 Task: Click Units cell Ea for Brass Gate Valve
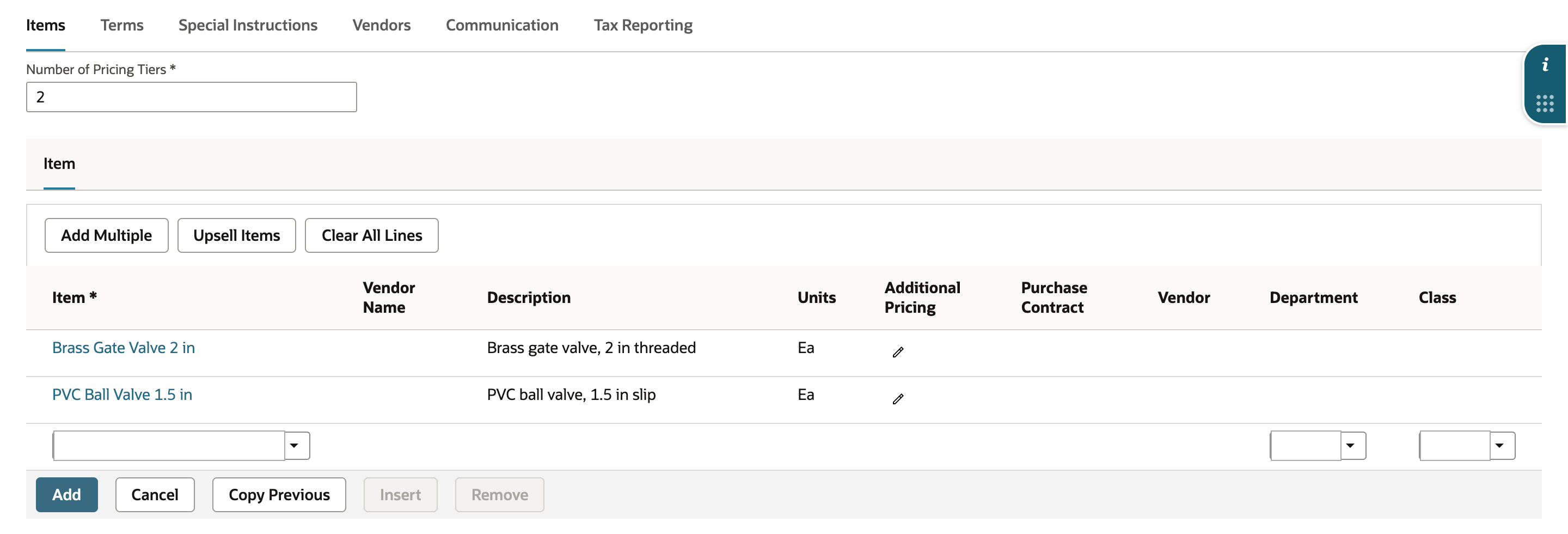point(806,348)
